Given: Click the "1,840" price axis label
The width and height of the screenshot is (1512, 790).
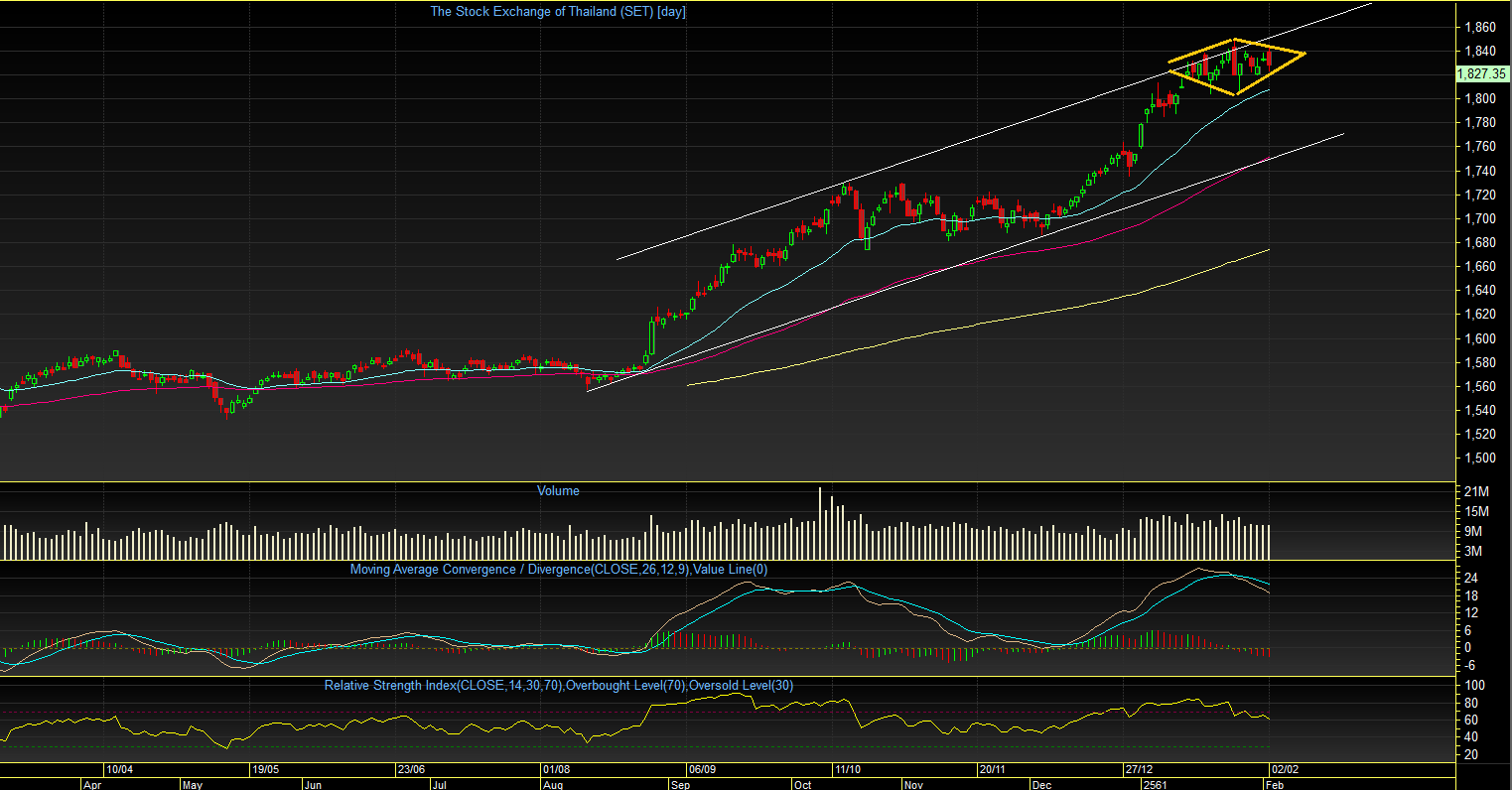Looking at the screenshot, I should [1481, 51].
